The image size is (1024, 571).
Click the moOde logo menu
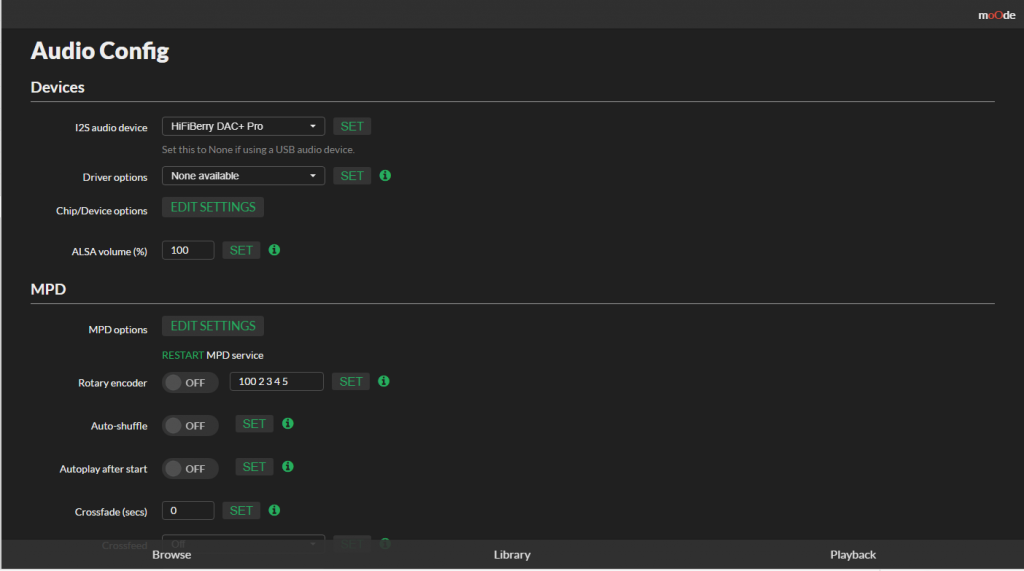pos(996,15)
